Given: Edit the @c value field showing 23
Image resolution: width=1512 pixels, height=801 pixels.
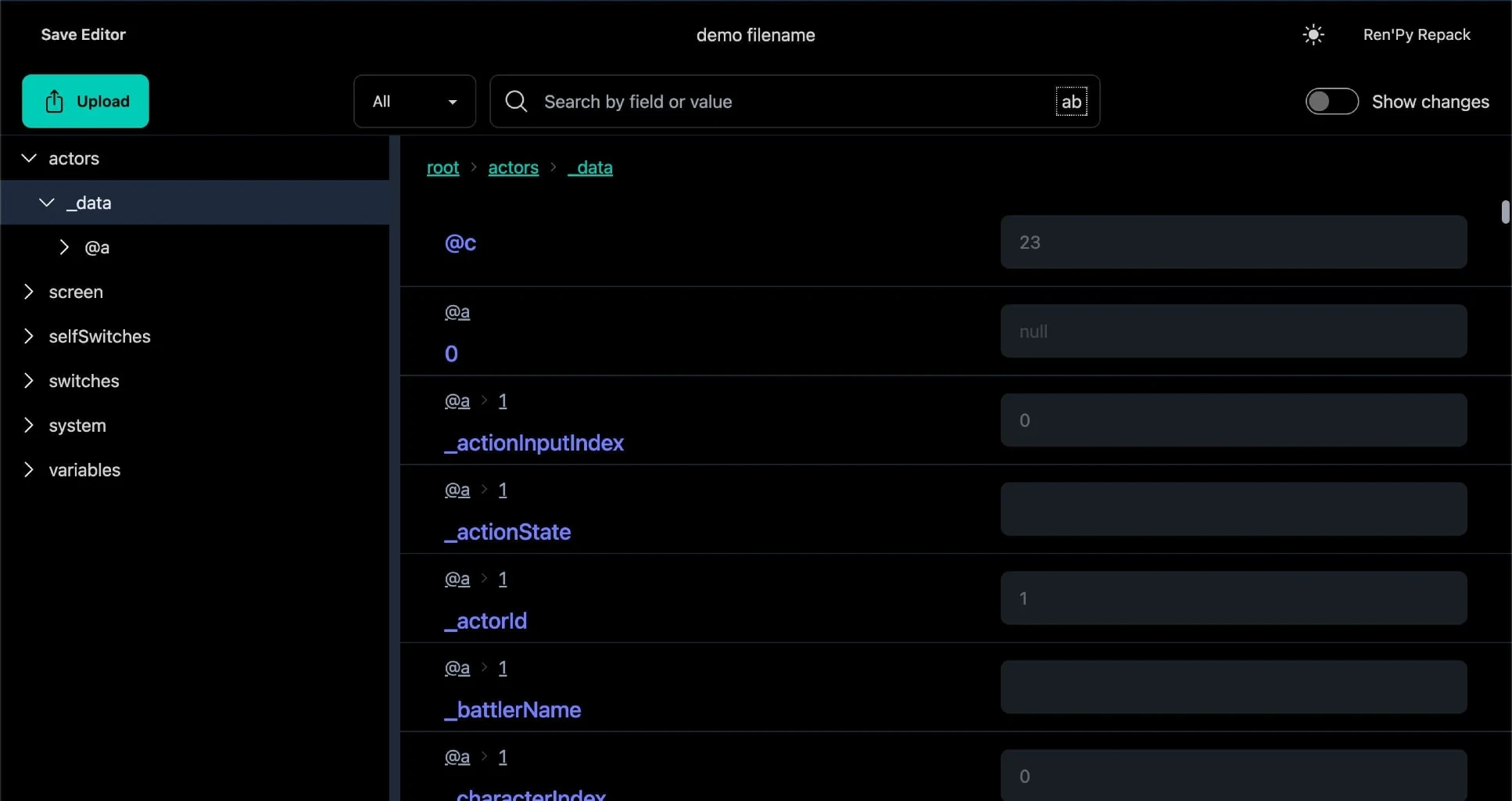Looking at the screenshot, I should [1233, 242].
